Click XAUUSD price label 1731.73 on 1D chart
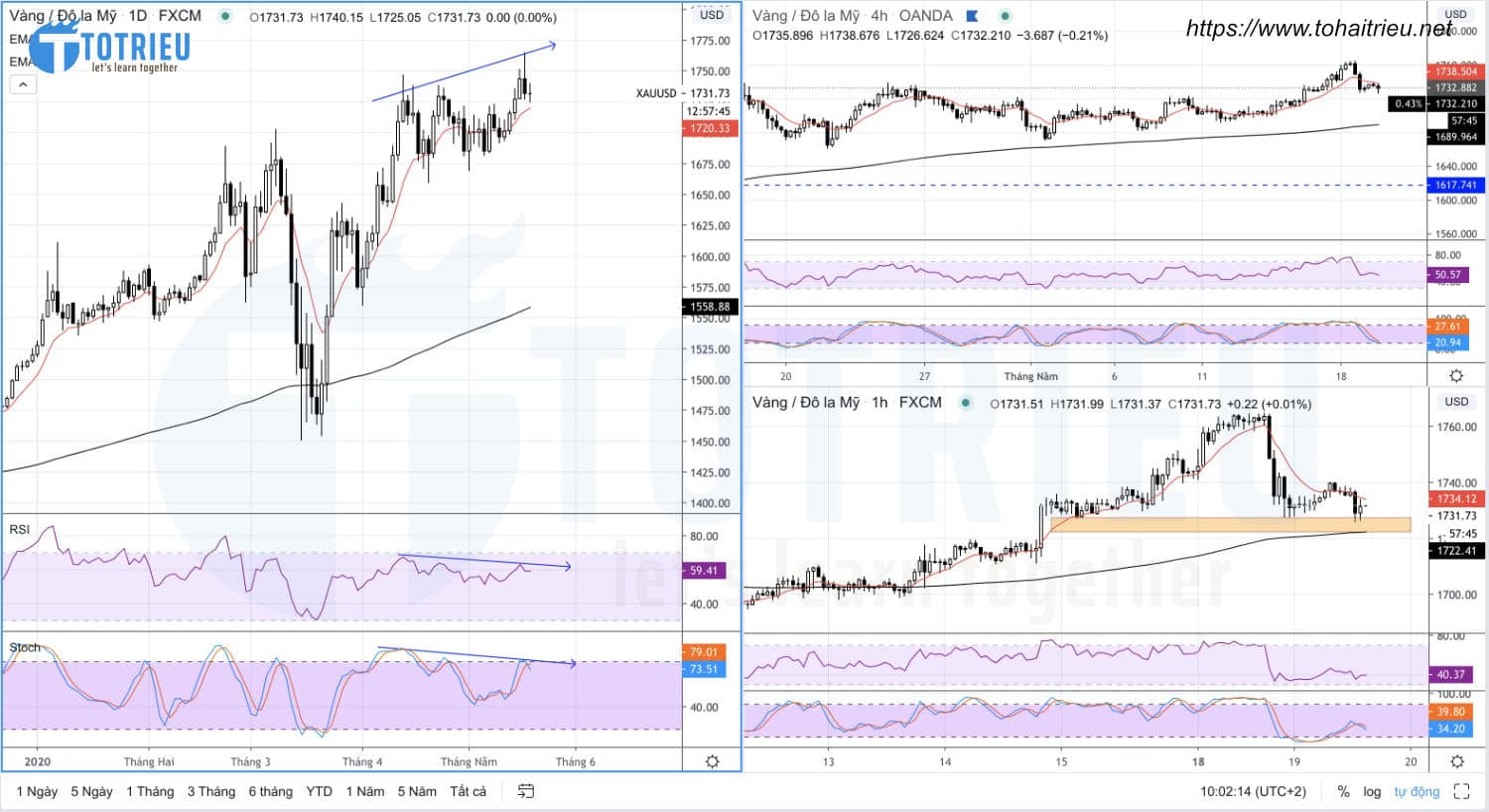 [x=710, y=93]
